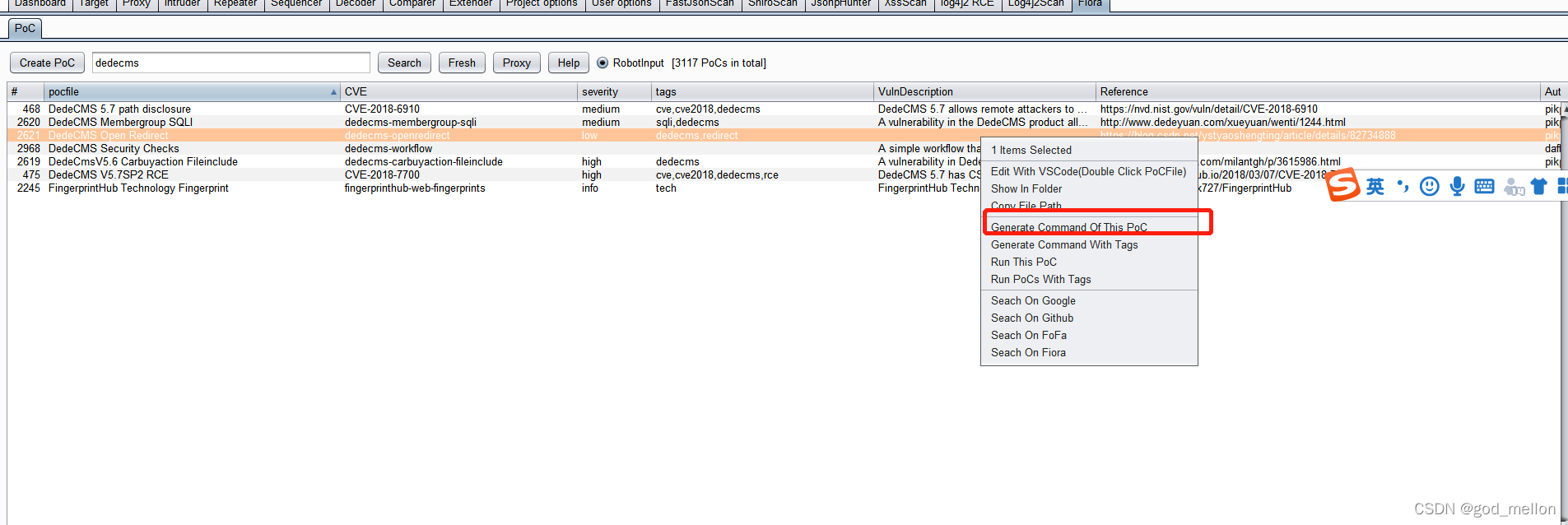Screen dimensions: 1568x525
Task: Choose Run PoCs With Tags
Action: (1088, 279)
